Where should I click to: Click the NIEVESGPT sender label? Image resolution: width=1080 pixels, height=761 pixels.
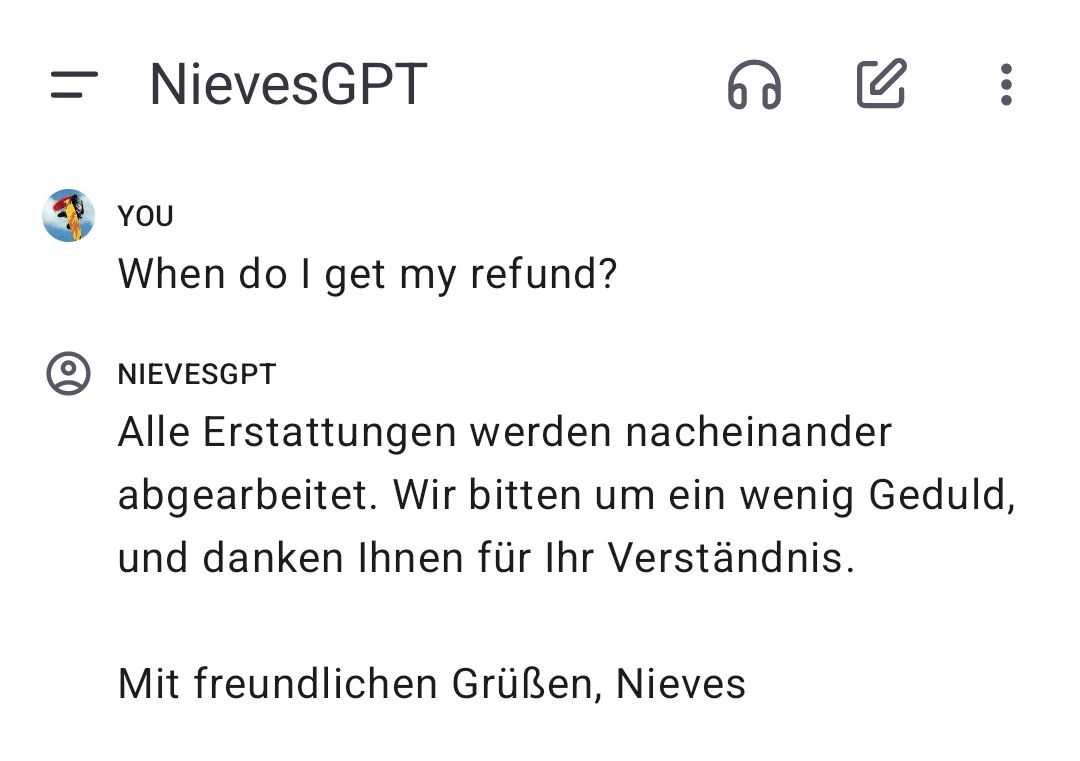coord(197,374)
